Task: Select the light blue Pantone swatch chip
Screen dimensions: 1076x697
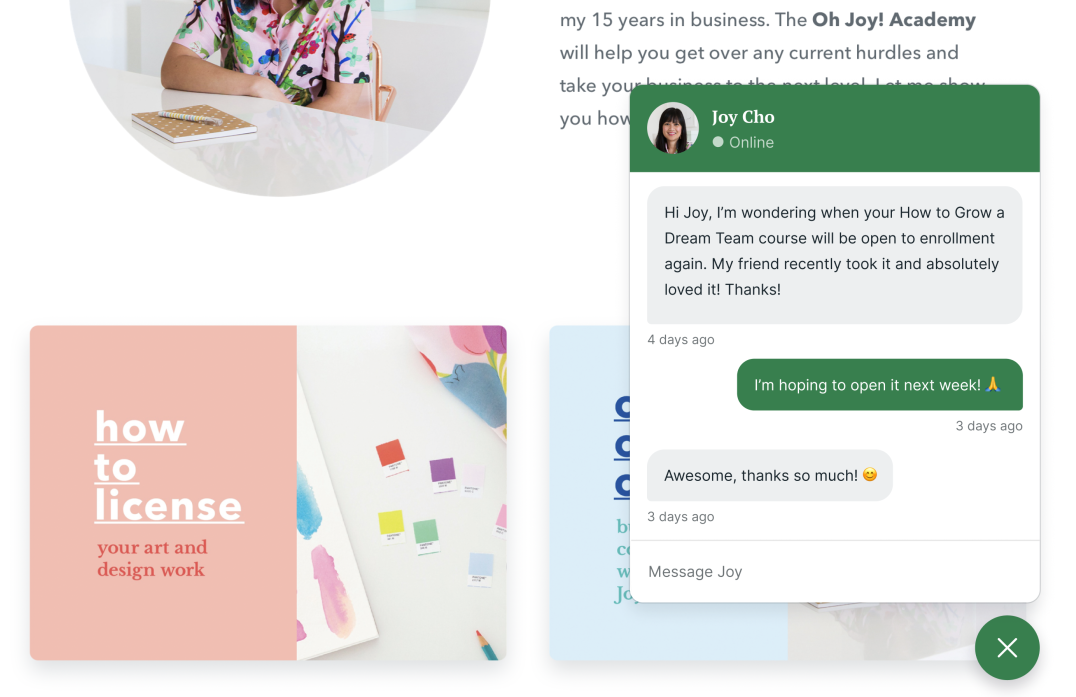Action: coord(480,569)
